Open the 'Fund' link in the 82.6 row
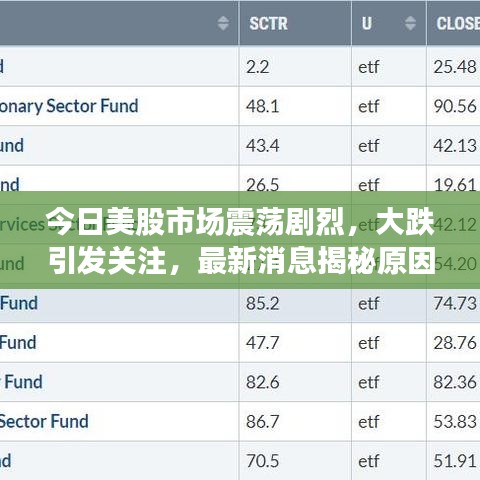 23,382
